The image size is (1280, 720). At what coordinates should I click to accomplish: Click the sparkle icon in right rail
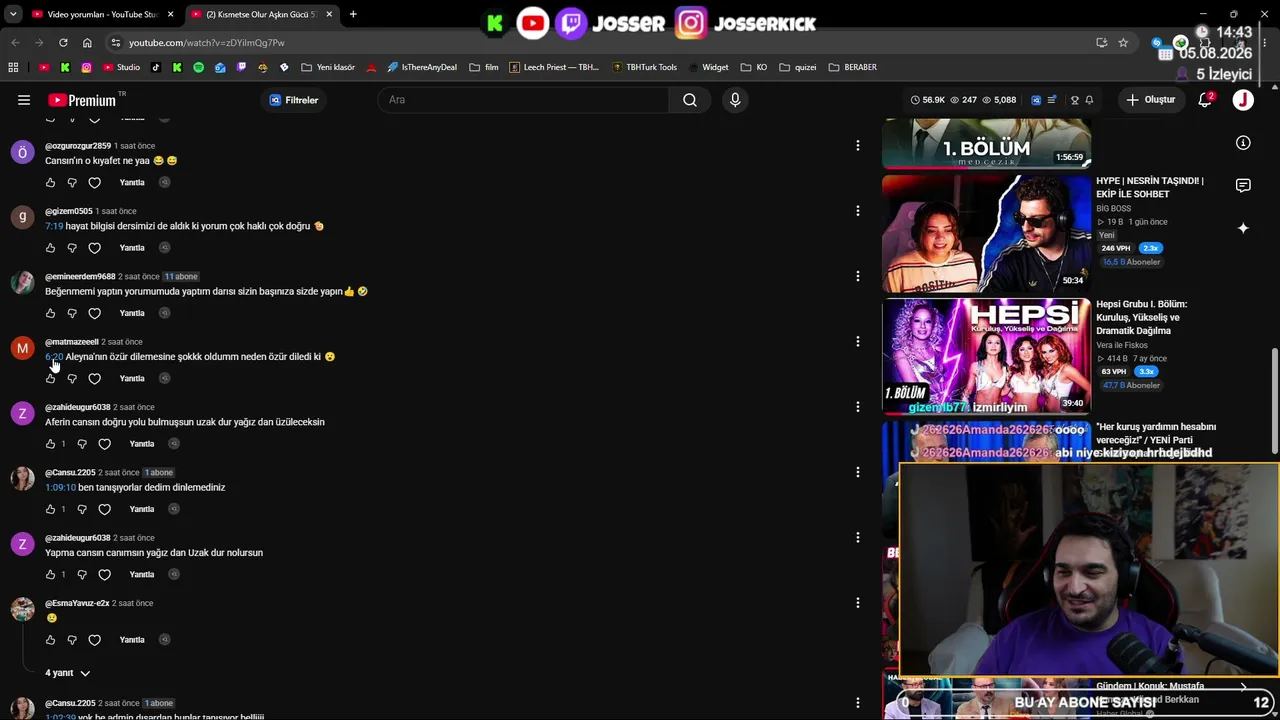[x=1243, y=228]
